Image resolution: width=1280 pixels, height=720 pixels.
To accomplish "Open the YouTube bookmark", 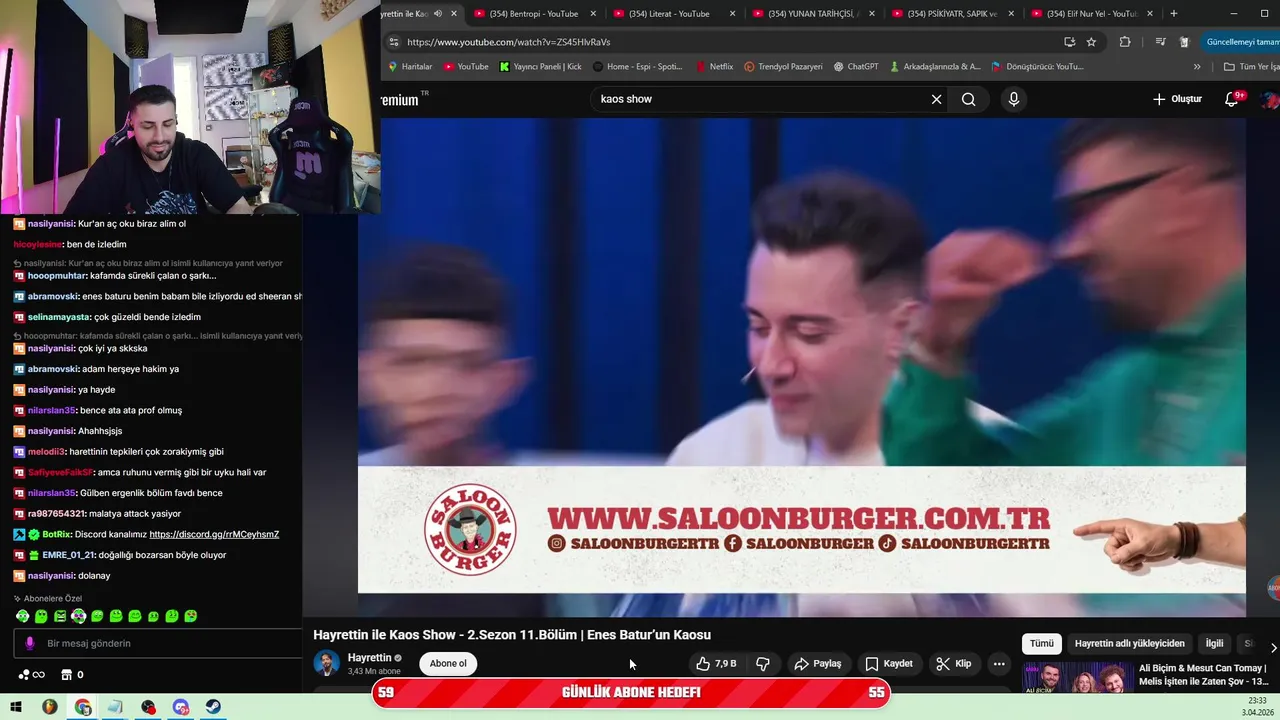I will tap(466, 67).
